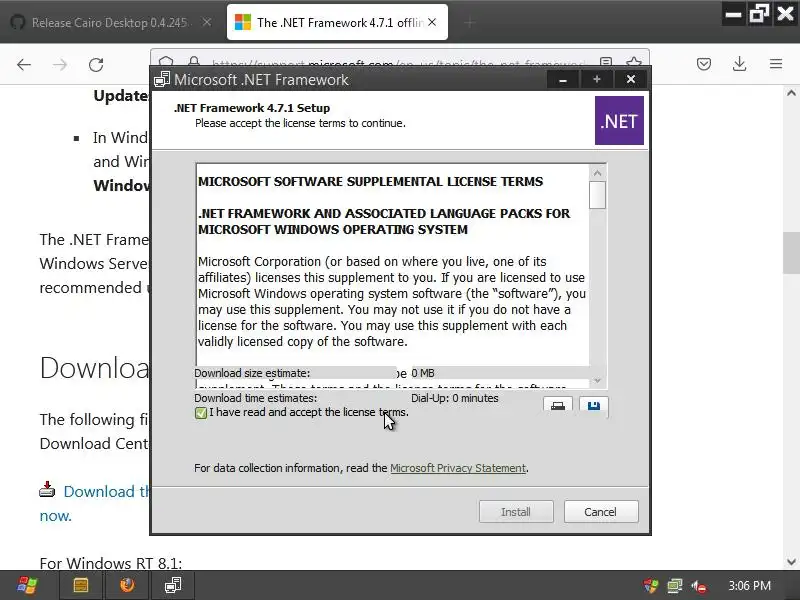Click the browser page scrollbar down arrow
This screenshot has height=600, width=800.
pos(791,562)
